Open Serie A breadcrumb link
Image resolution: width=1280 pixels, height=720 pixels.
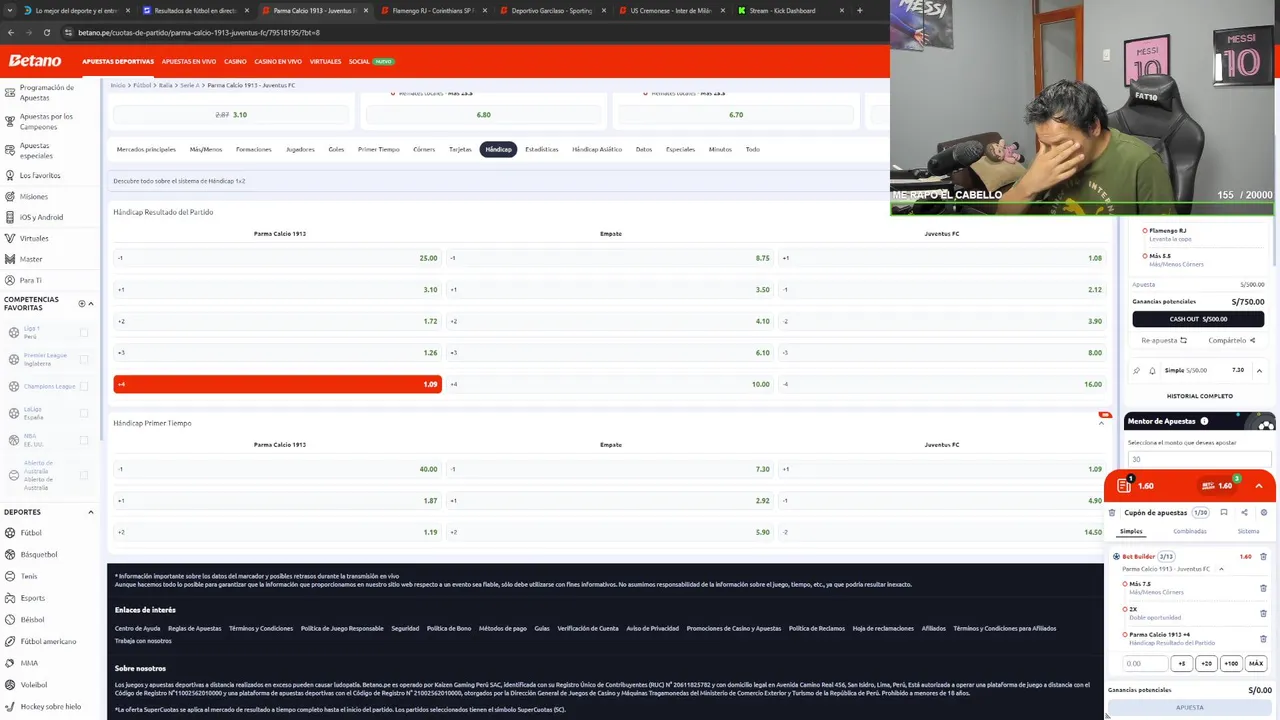coord(190,85)
